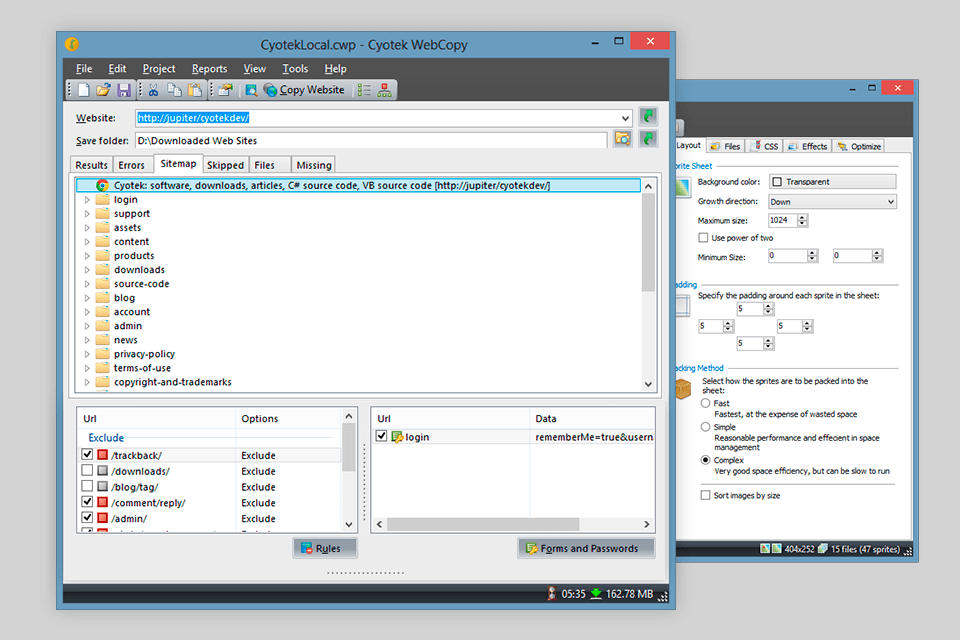Image resolution: width=960 pixels, height=640 pixels.
Task: Browse for save folder icon
Action: coord(622,140)
